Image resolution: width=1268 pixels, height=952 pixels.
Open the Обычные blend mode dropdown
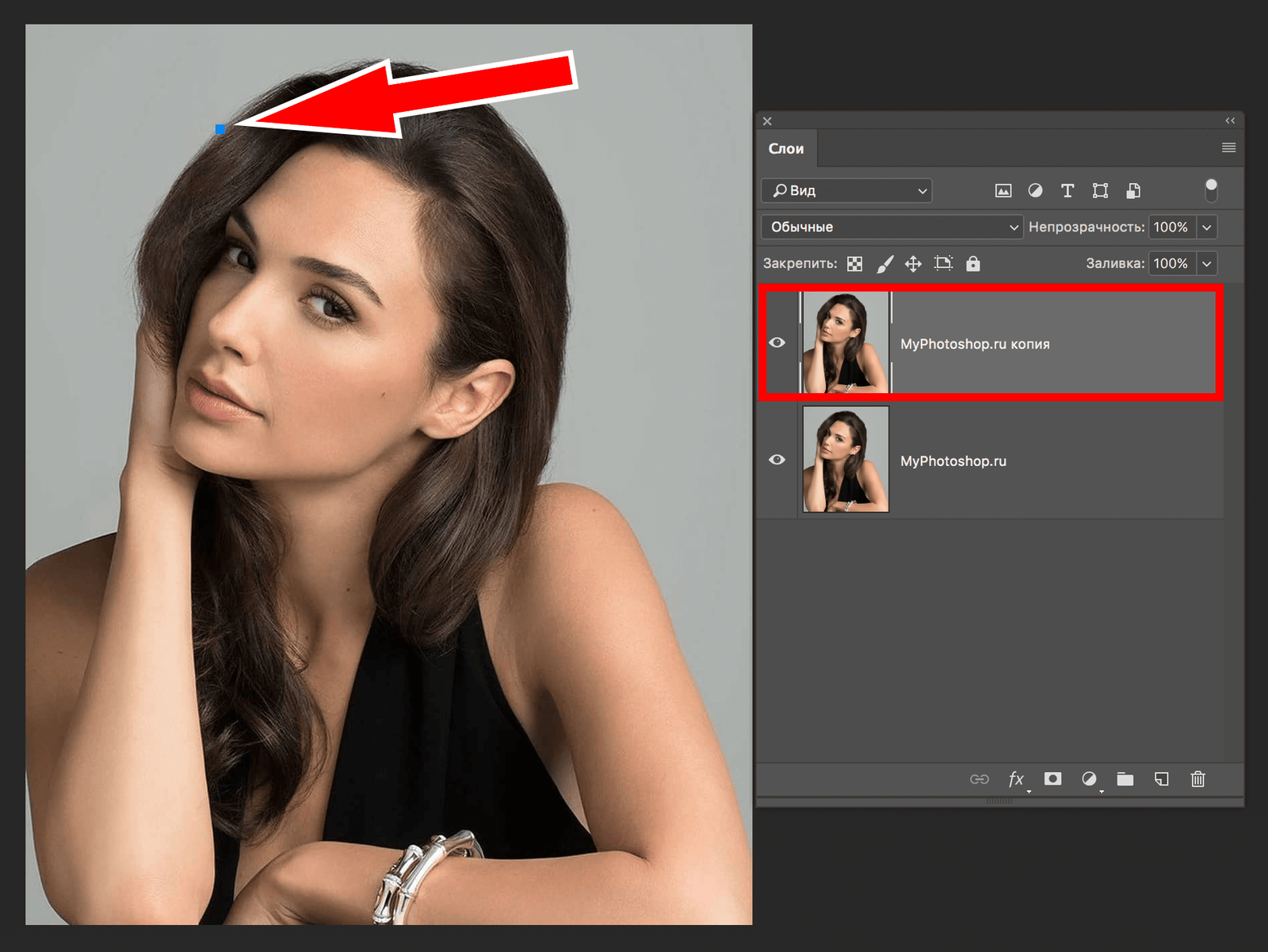pyautogui.click(x=892, y=227)
